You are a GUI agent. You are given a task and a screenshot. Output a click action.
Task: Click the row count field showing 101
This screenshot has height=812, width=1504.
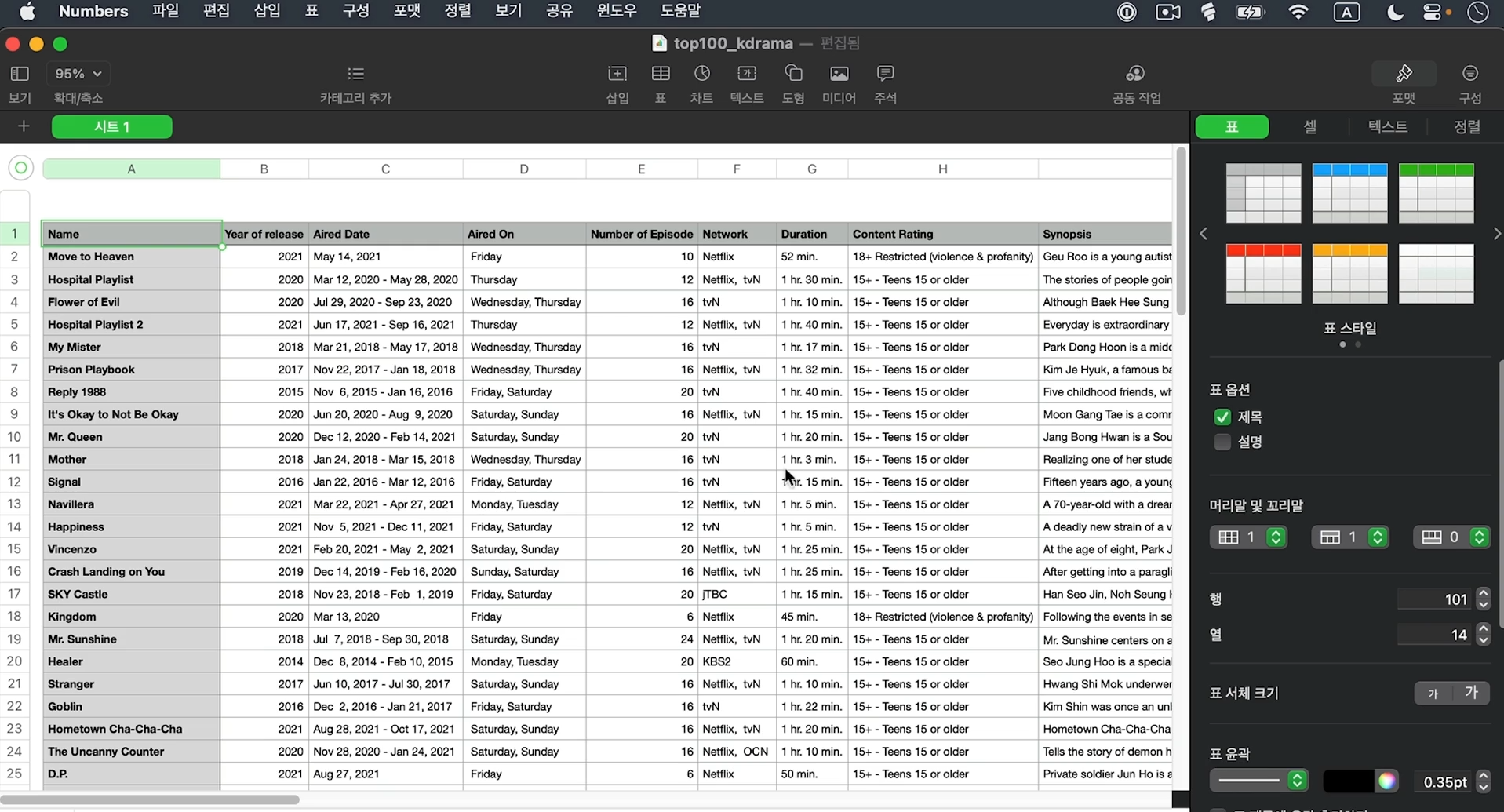point(1435,599)
